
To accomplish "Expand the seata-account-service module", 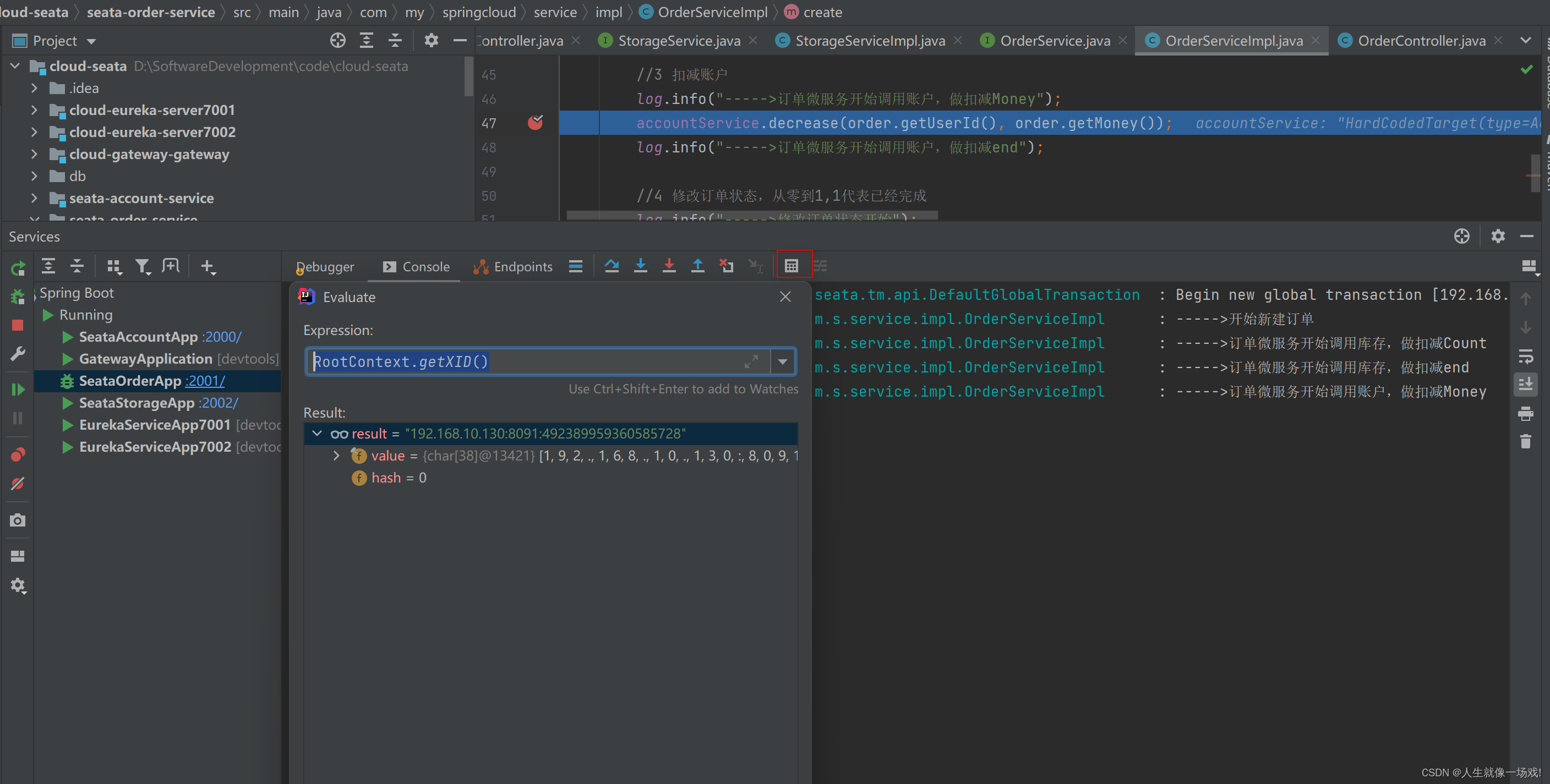I will point(34,198).
